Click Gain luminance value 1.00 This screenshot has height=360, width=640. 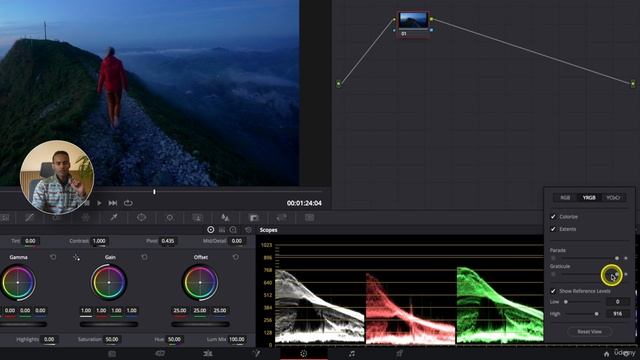(x=86, y=311)
